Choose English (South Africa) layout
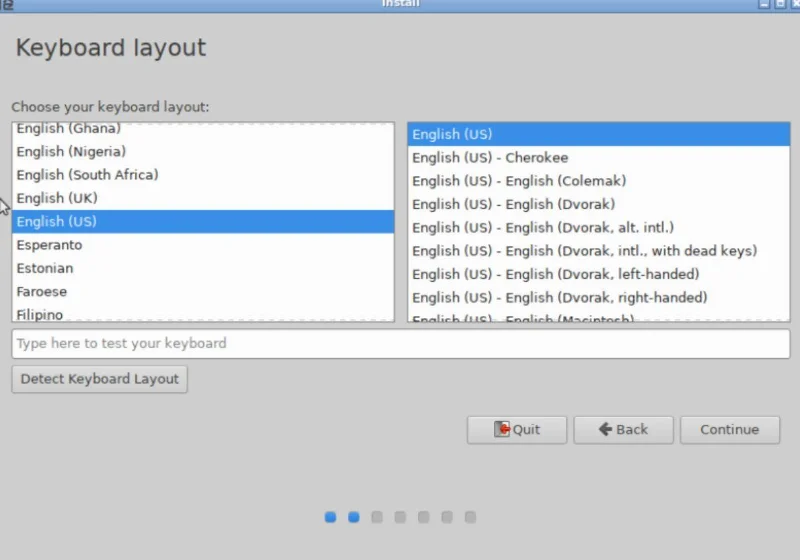 [x=203, y=175]
